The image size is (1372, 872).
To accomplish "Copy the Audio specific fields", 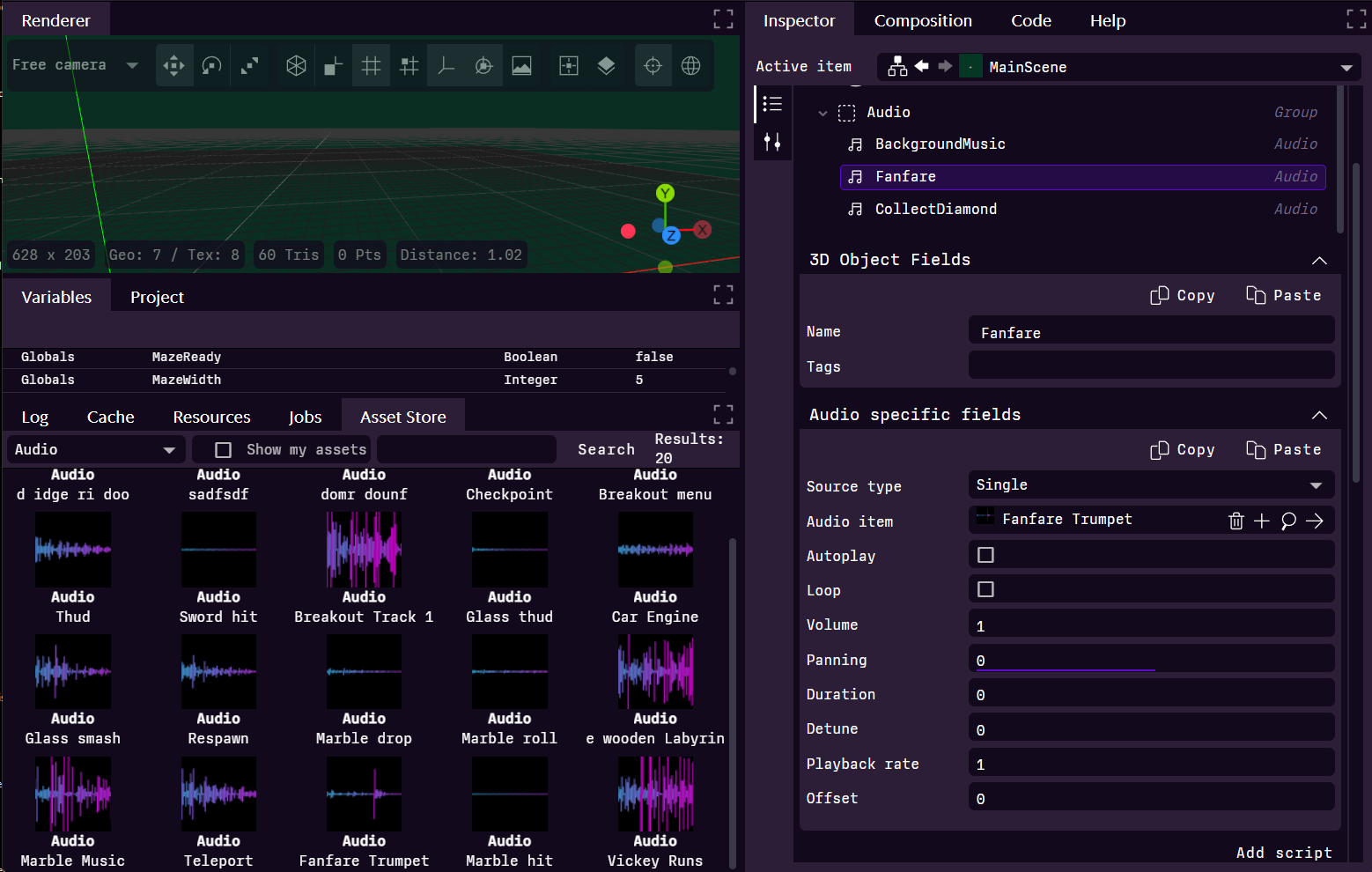I will tap(1183, 449).
